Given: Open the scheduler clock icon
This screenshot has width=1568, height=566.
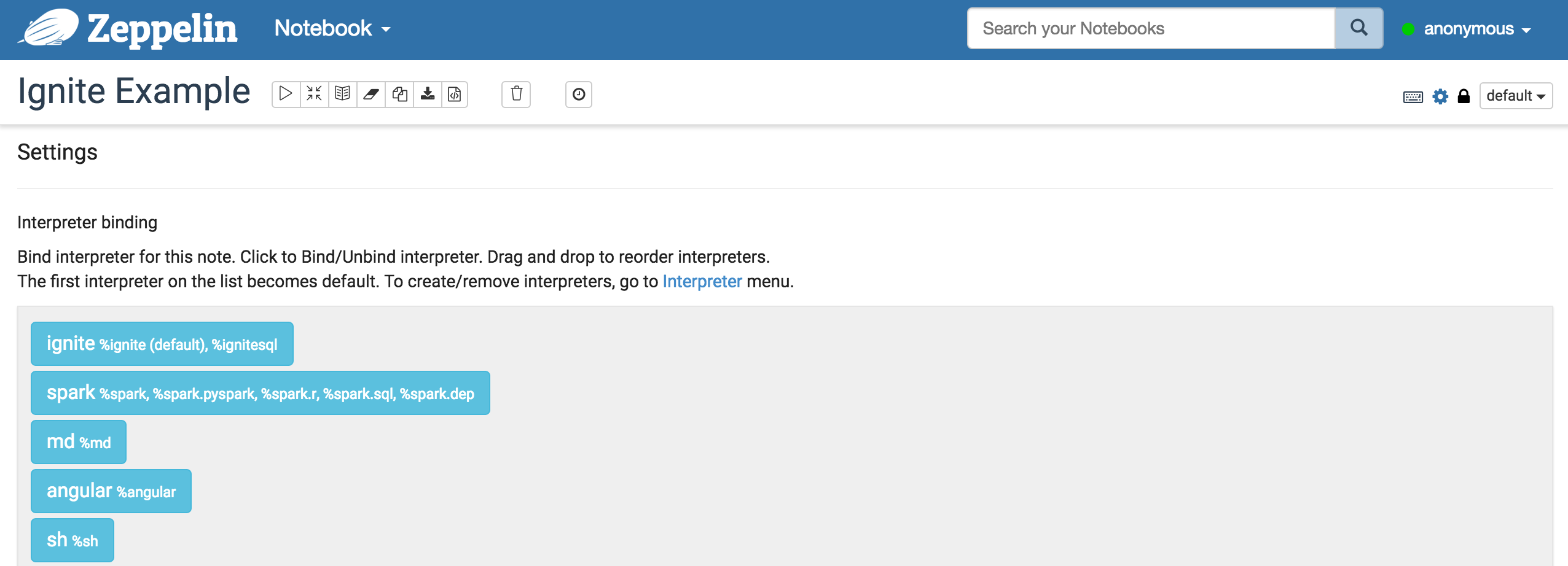Looking at the screenshot, I should (x=578, y=95).
